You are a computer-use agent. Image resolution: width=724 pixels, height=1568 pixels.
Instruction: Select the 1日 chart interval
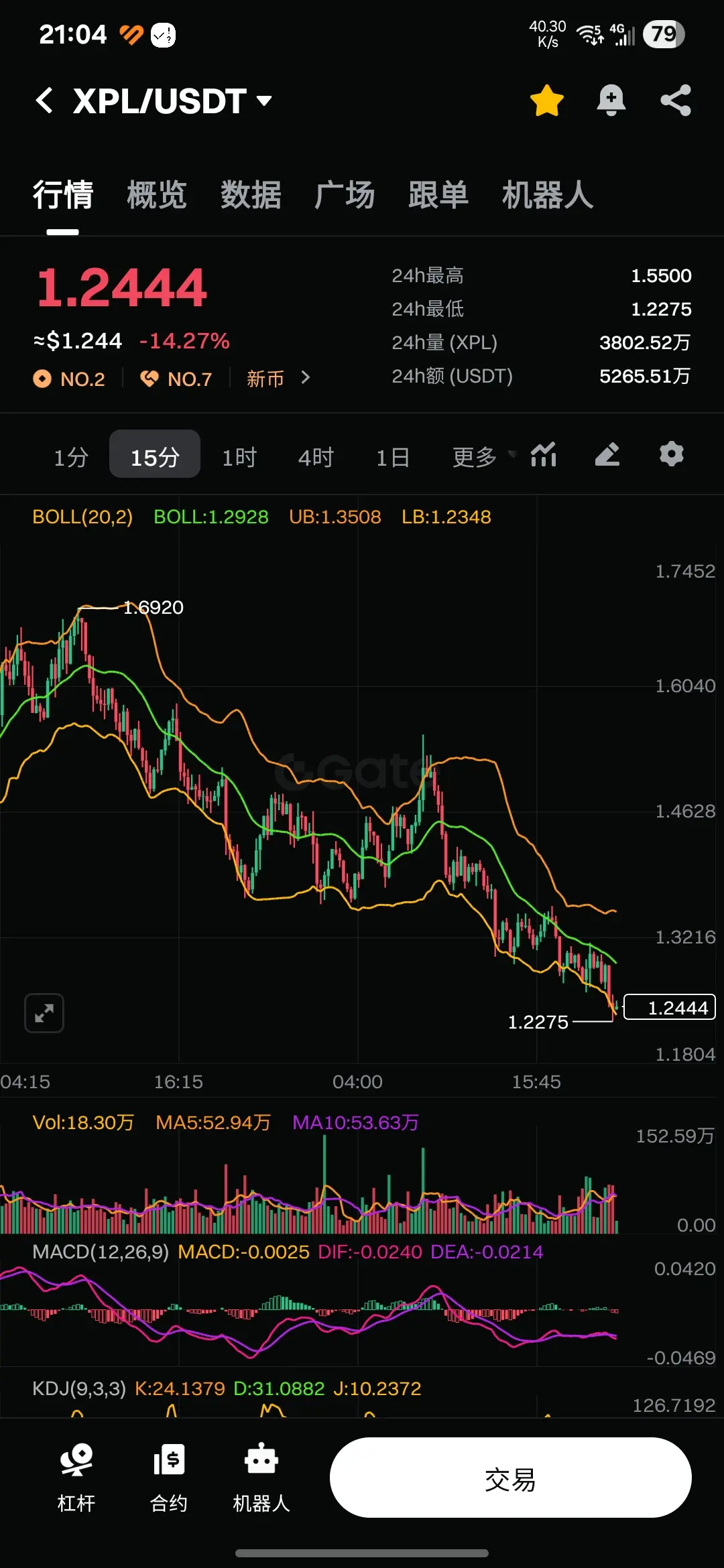coord(393,457)
